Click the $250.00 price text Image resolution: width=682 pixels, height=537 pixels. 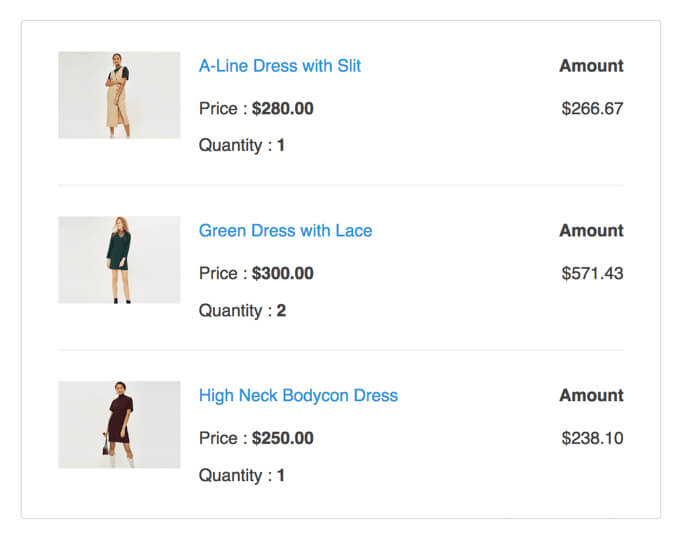(x=282, y=438)
